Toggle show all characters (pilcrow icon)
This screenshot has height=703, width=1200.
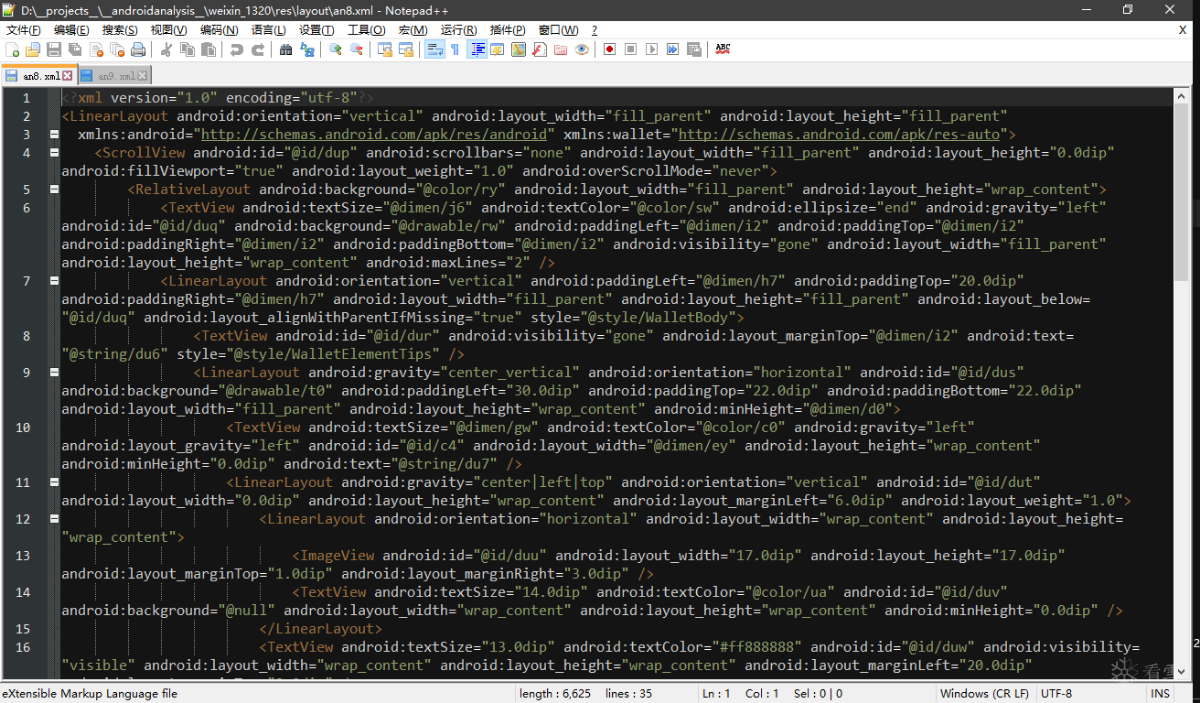455,49
